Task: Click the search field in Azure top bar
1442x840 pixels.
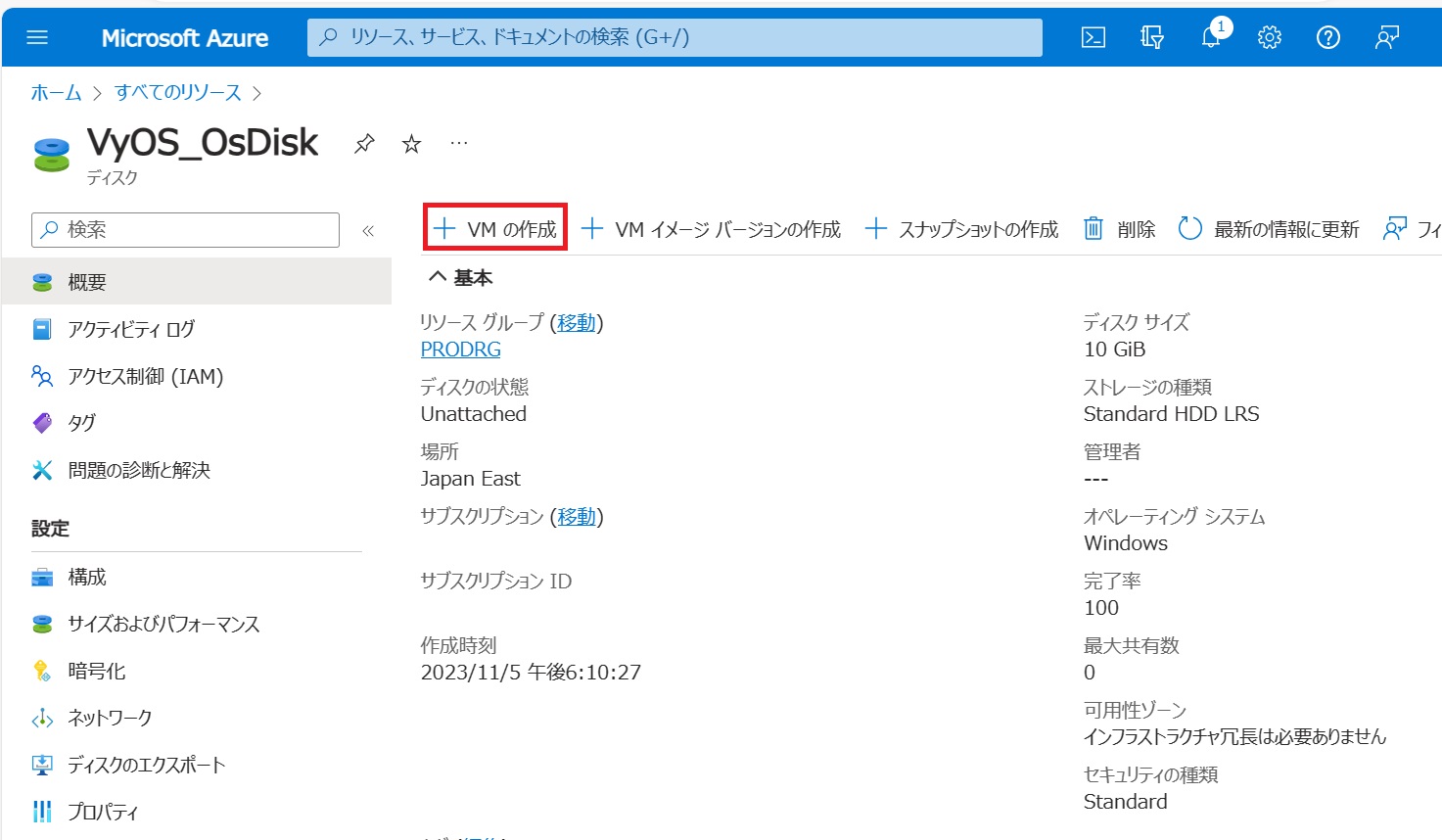Action: click(x=674, y=37)
